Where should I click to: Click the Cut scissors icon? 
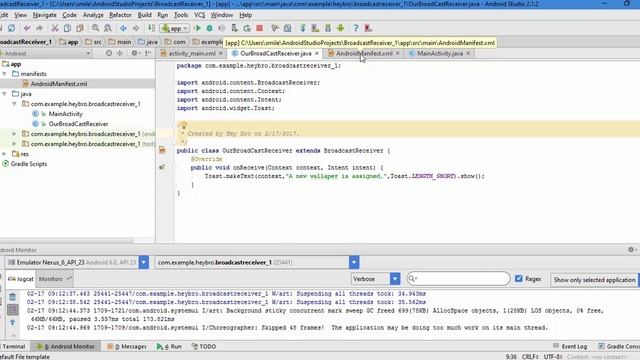[x=55, y=28]
